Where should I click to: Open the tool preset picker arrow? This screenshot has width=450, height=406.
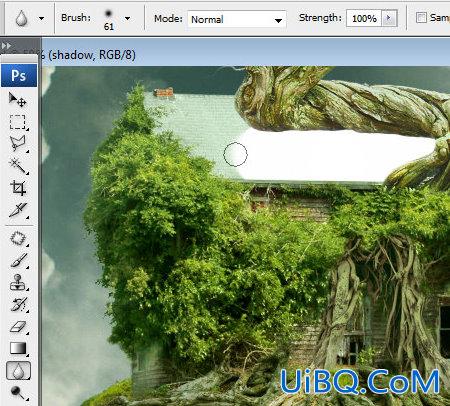click(x=41, y=18)
